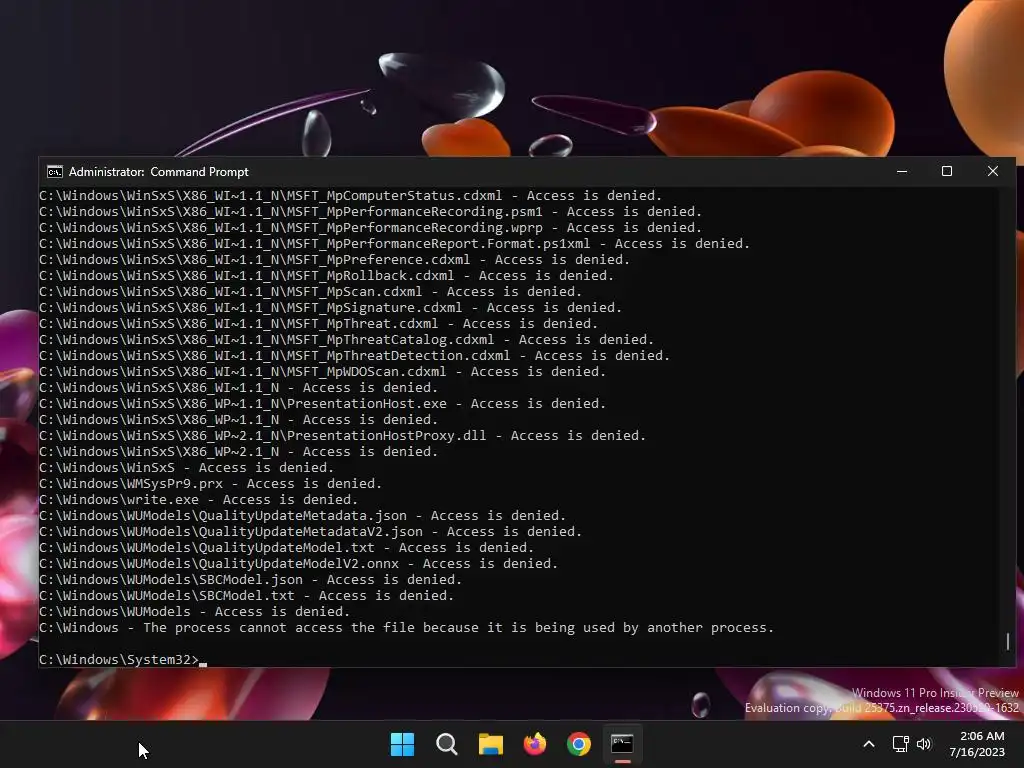Minimize the Command Prompt window
This screenshot has height=768, width=1024.
coord(902,172)
